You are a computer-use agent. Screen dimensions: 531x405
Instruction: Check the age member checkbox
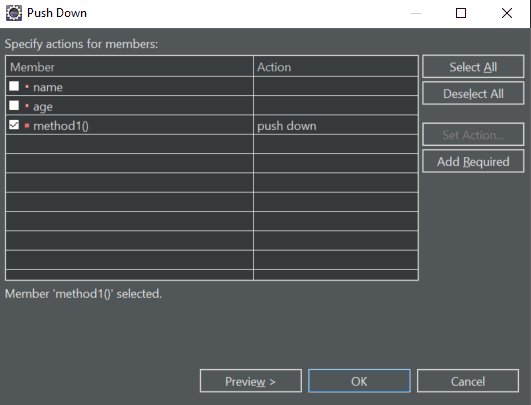click(14, 105)
